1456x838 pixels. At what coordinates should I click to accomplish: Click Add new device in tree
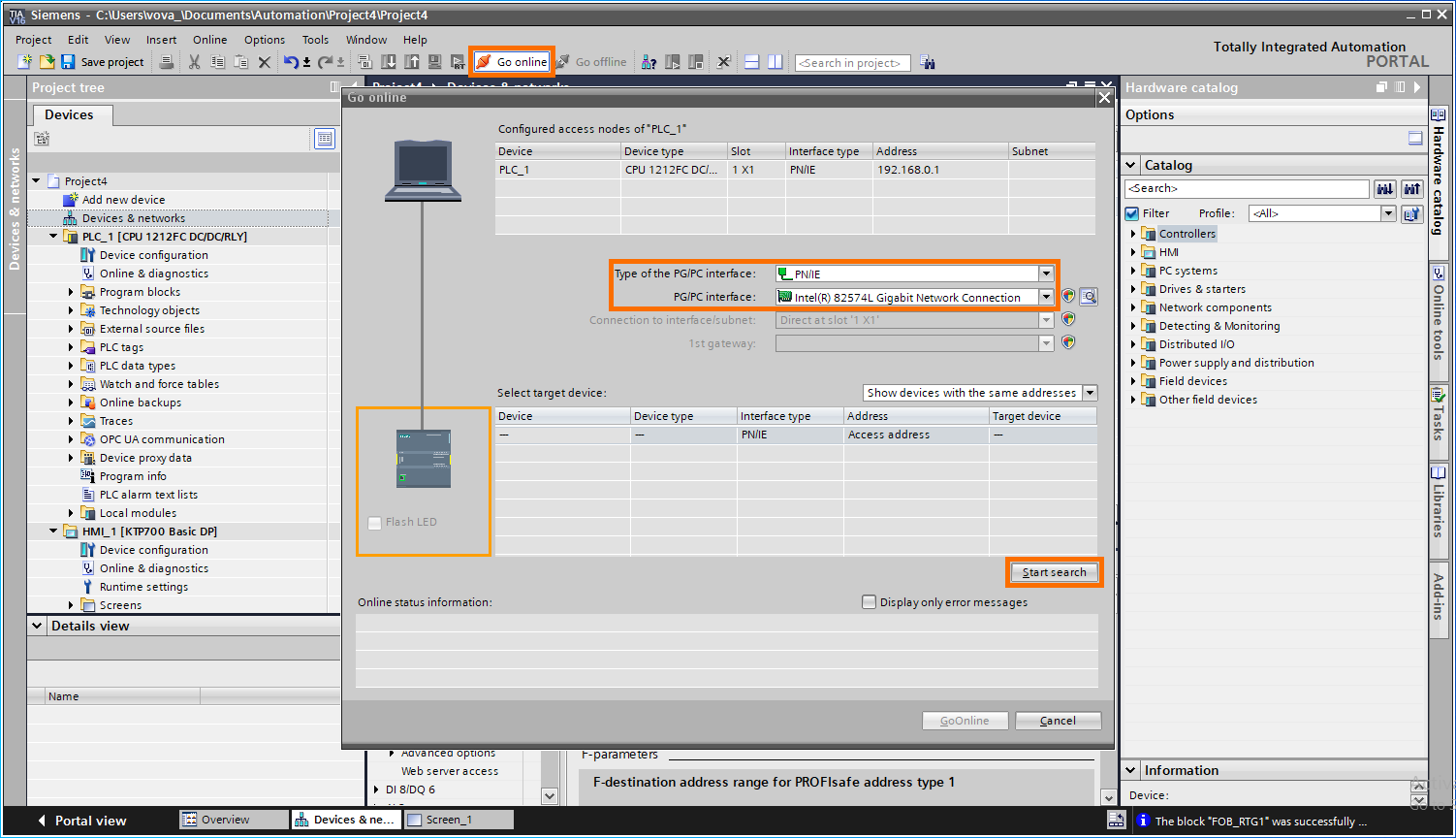point(123,200)
